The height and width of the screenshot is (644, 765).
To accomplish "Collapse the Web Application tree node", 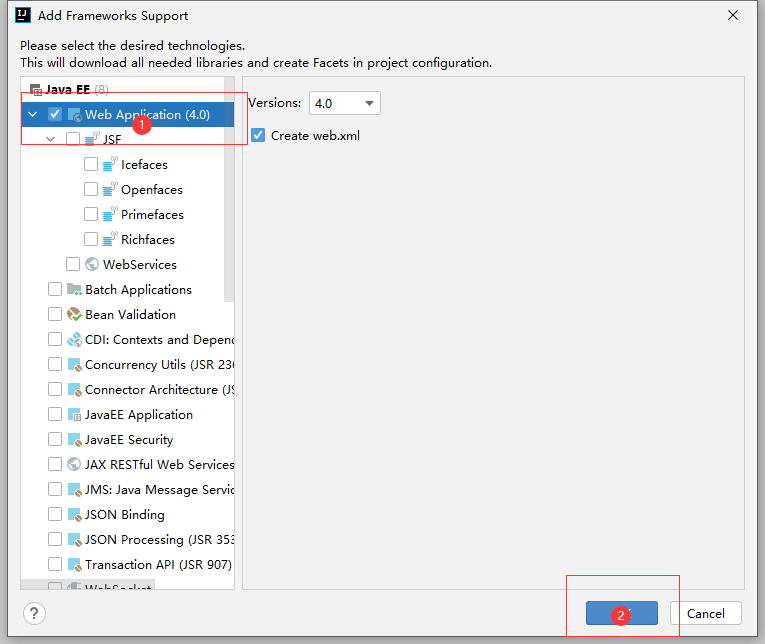I will [33, 115].
